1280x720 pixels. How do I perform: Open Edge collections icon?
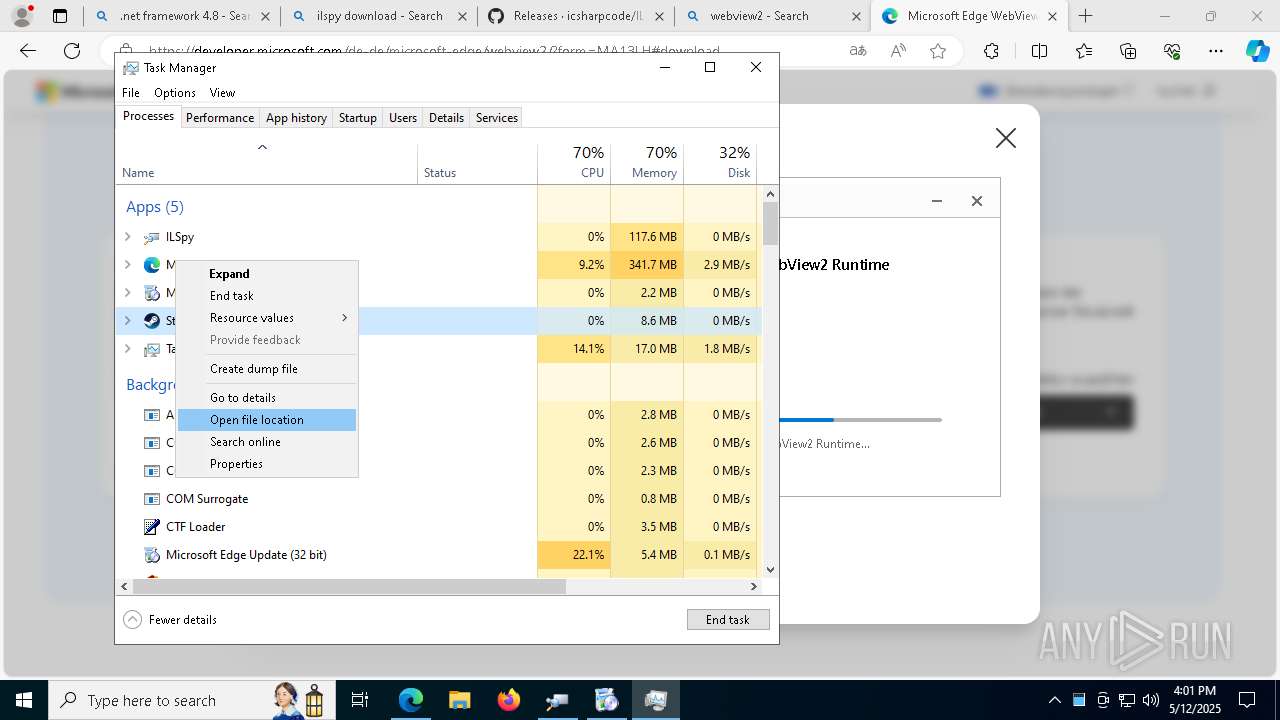(x=1128, y=51)
